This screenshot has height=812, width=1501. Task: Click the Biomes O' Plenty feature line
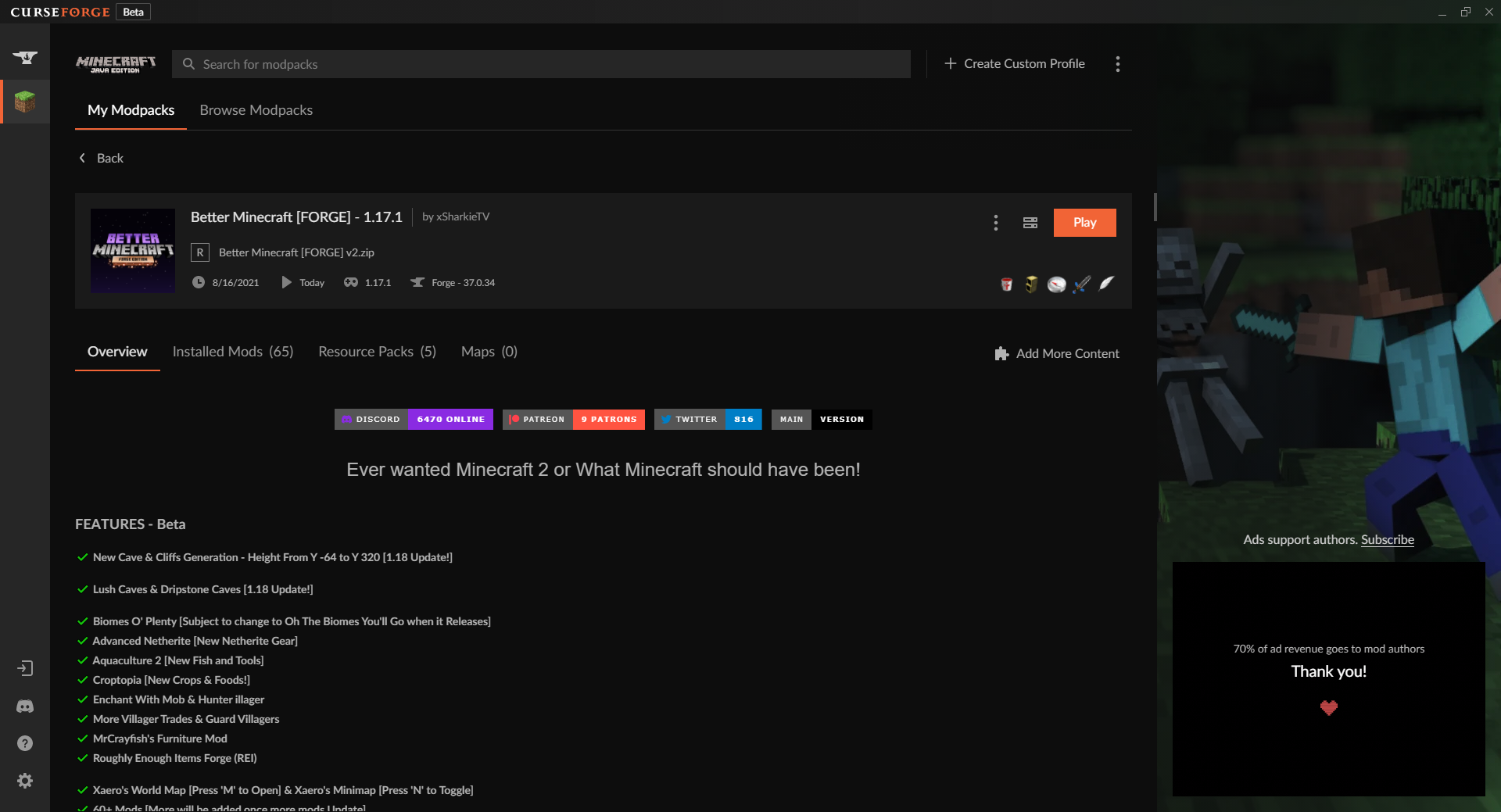(292, 621)
